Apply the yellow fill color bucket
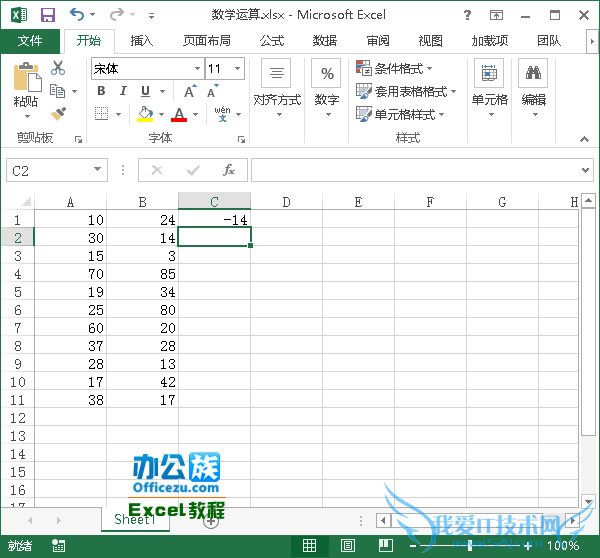 click(x=146, y=114)
